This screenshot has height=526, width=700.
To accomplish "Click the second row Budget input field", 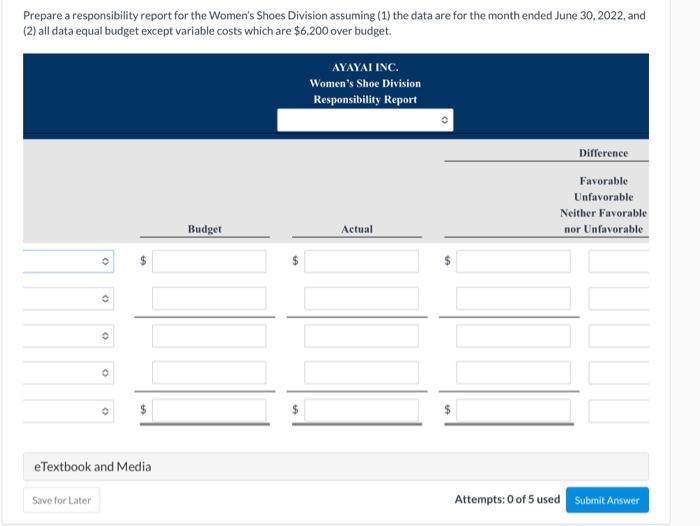I will (209, 298).
